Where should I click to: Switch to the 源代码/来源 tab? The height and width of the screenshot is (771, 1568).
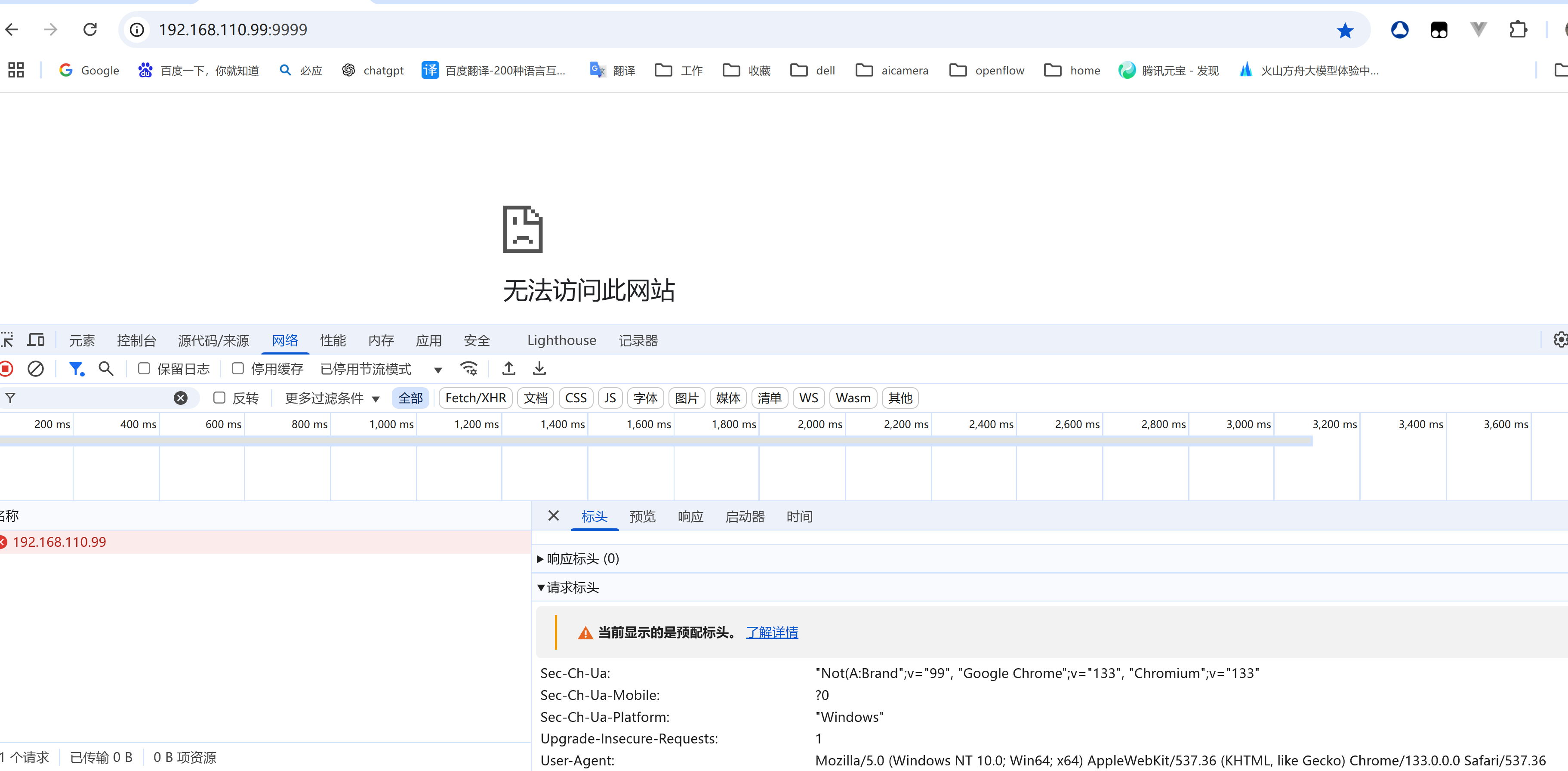(214, 340)
